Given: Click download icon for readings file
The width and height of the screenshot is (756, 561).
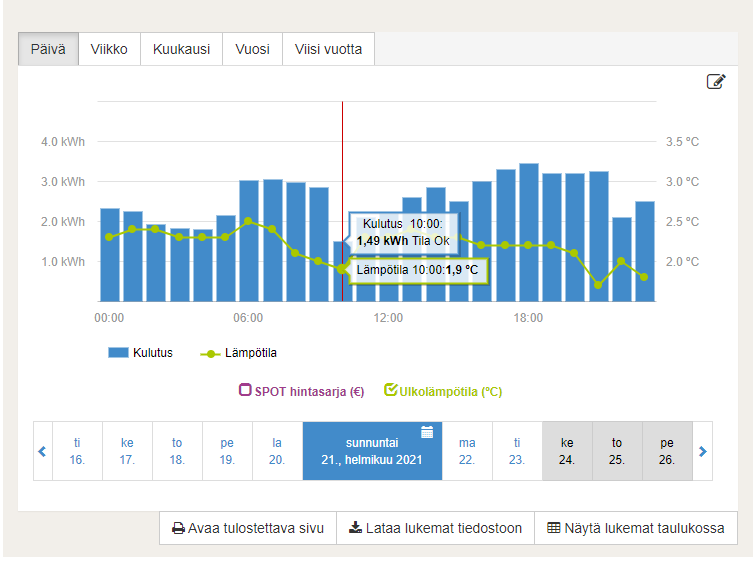Looking at the screenshot, I should coord(355,528).
